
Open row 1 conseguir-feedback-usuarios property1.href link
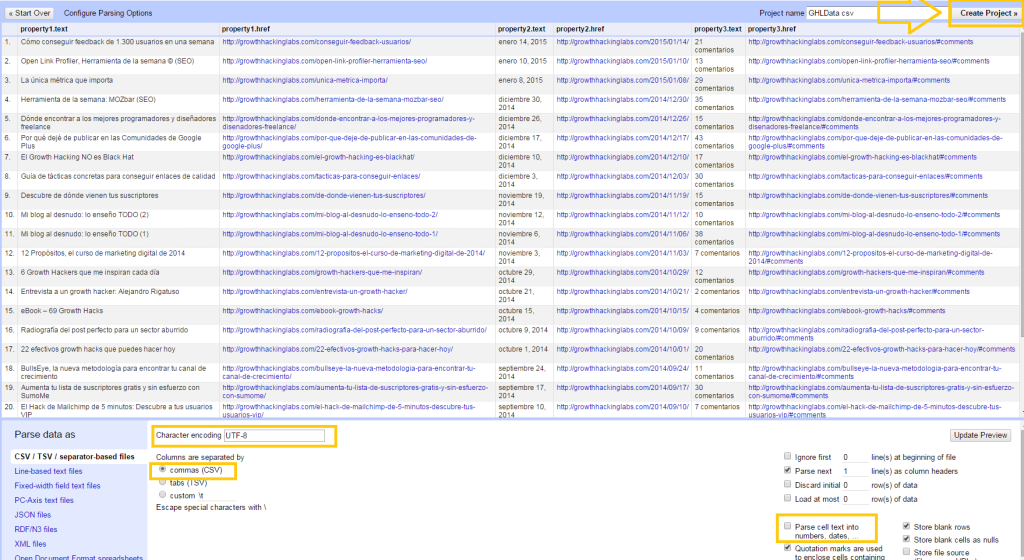pos(317,42)
